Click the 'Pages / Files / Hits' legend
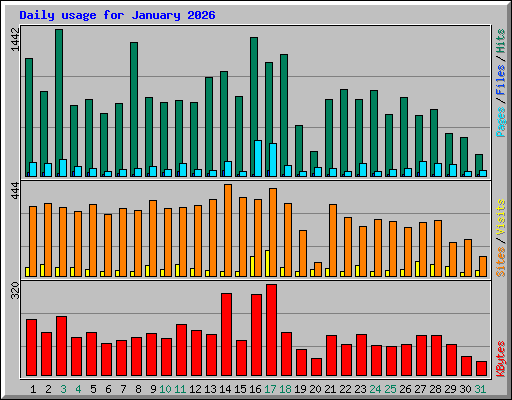The height and width of the screenshot is (400, 512). [500, 83]
